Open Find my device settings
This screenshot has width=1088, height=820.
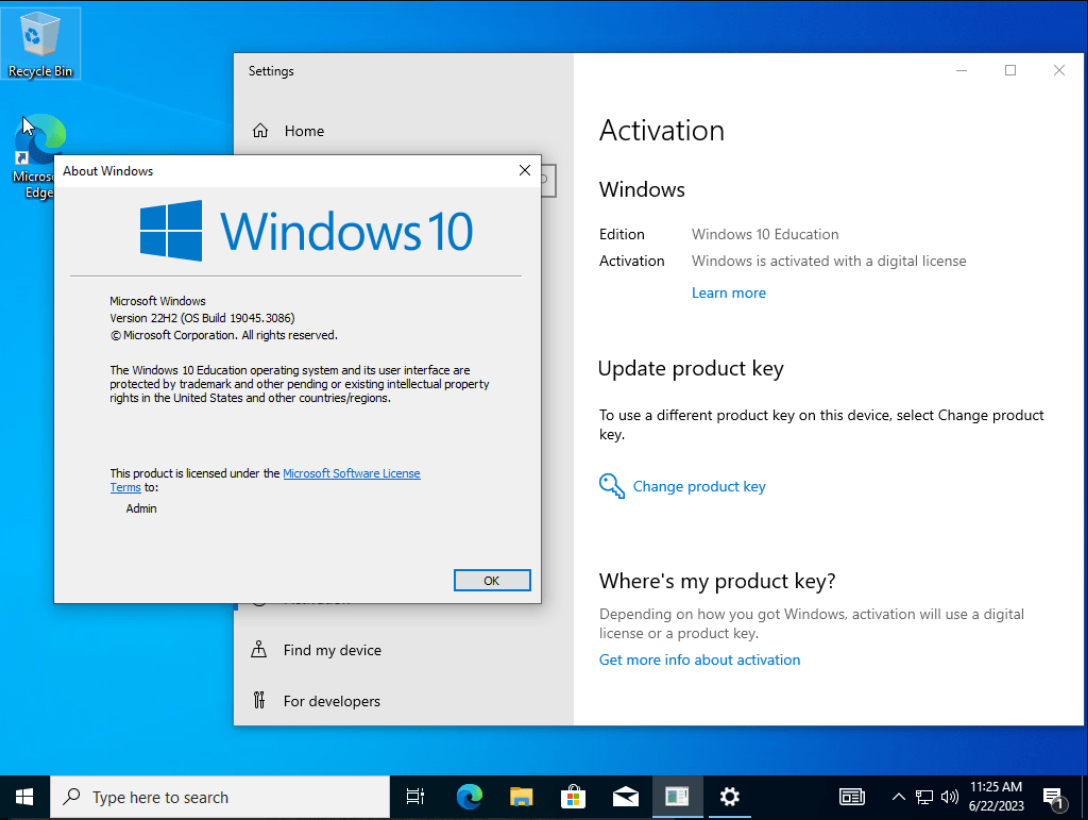click(332, 650)
